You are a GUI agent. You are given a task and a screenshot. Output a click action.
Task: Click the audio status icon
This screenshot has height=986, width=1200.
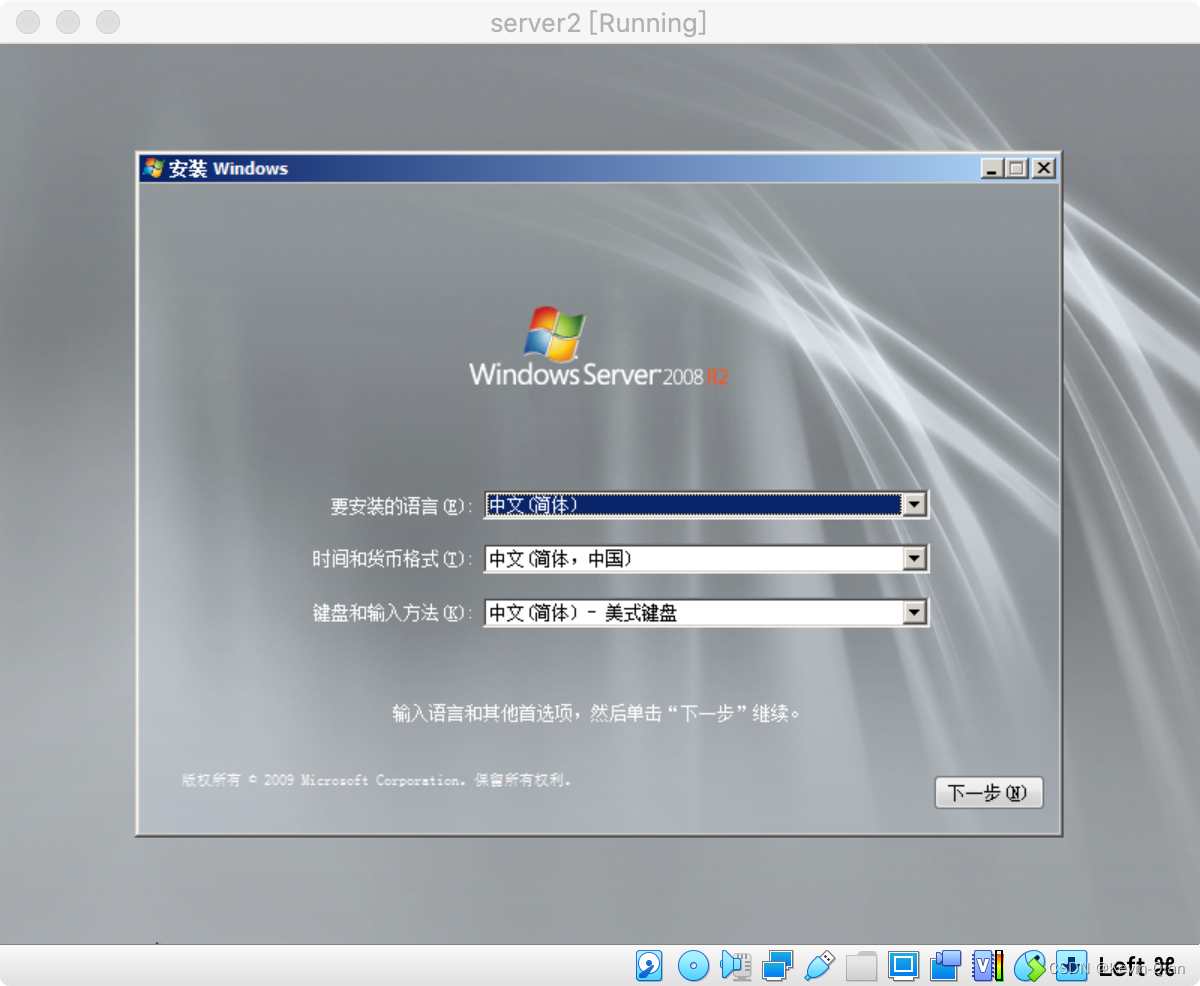(735, 966)
